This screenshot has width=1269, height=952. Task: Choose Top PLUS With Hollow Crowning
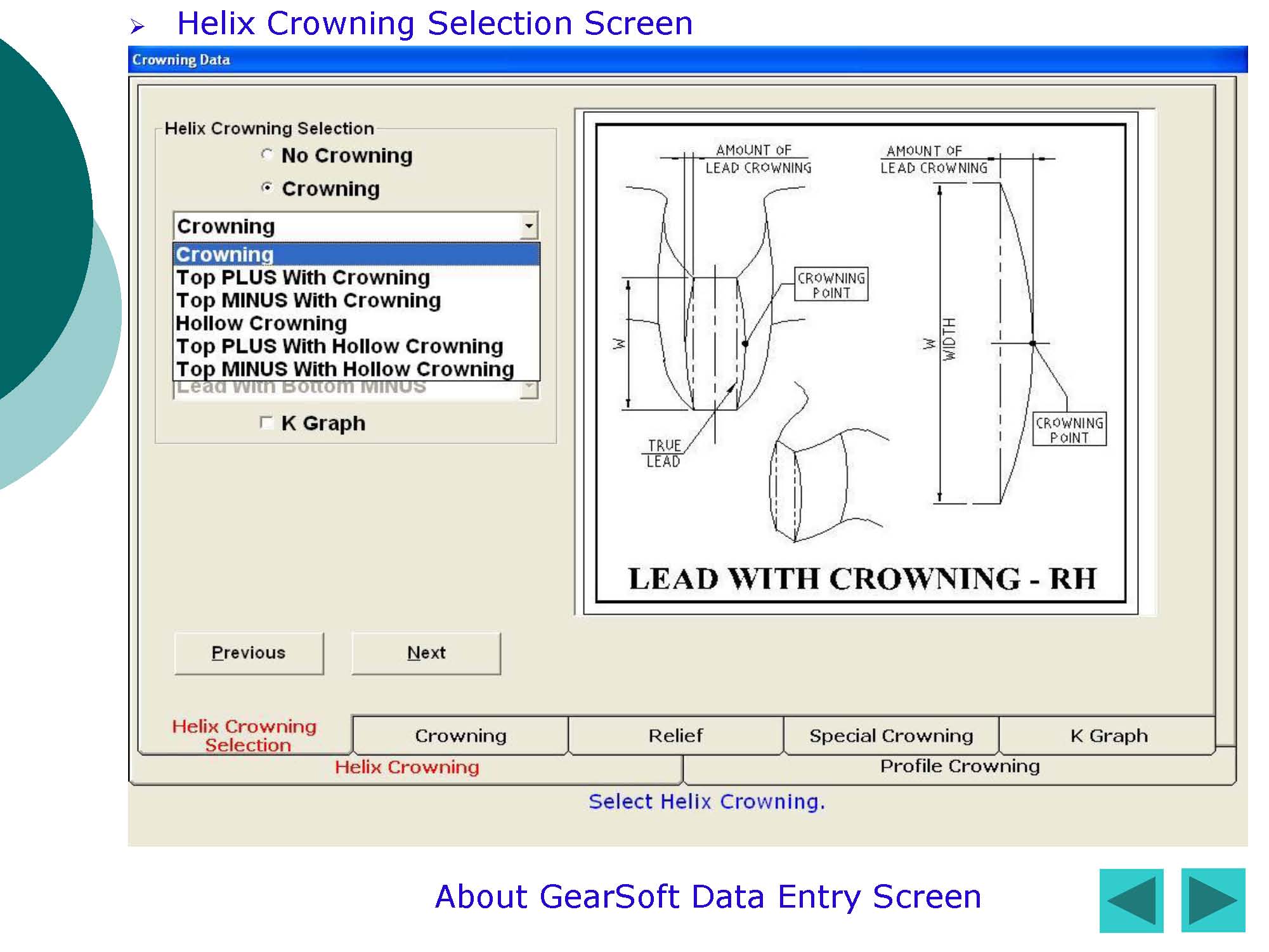point(356,346)
